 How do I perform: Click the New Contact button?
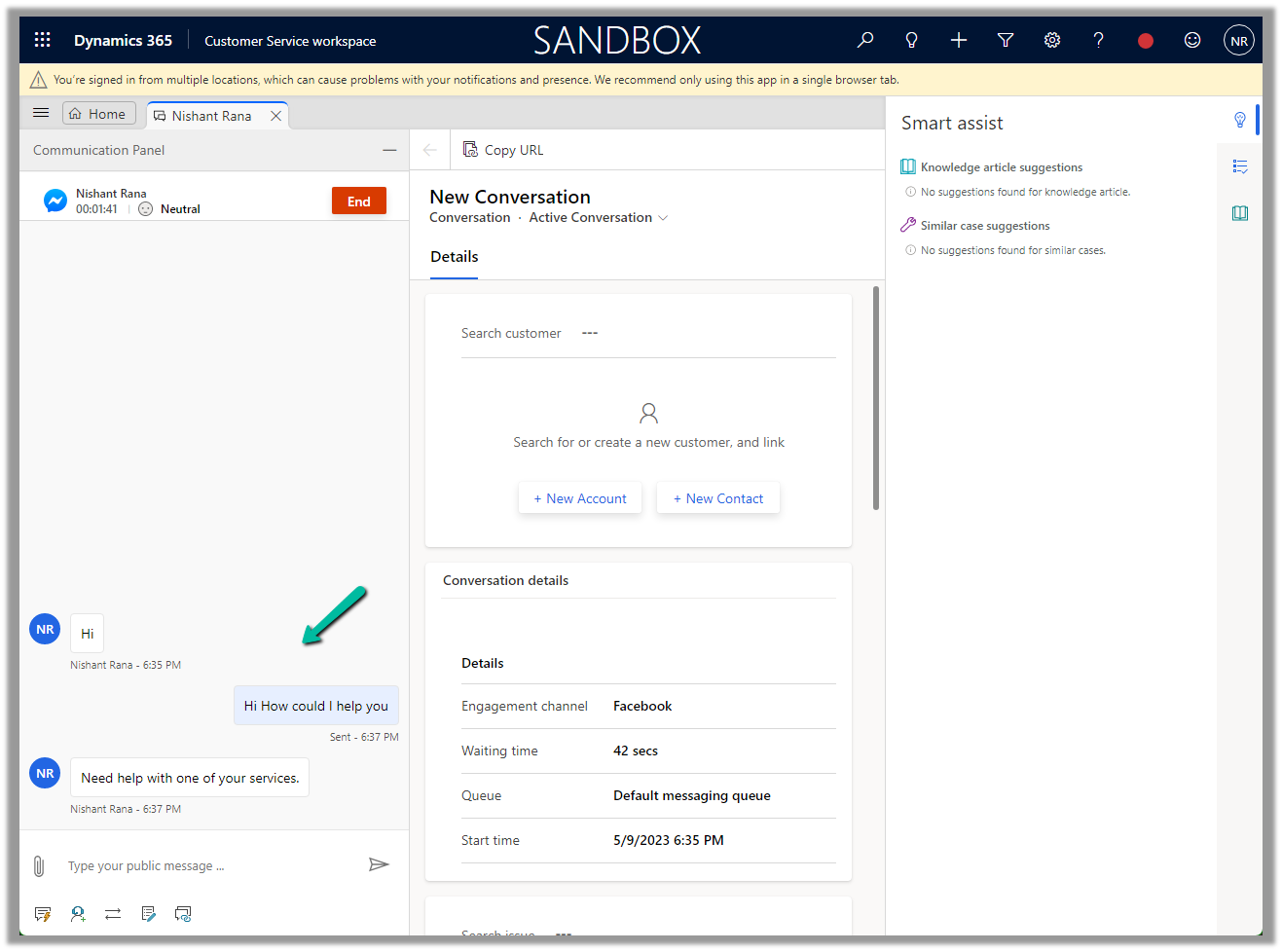(x=717, y=498)
